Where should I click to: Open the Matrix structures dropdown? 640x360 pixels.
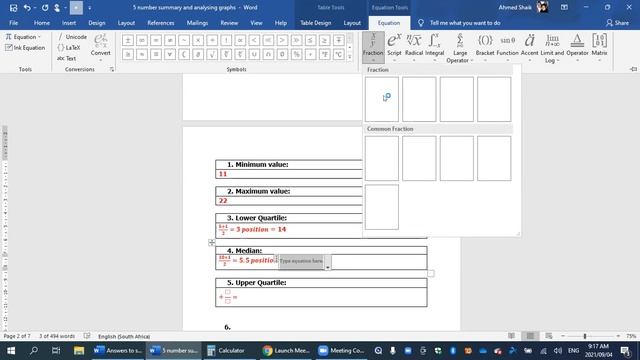(x=599, y=48)
